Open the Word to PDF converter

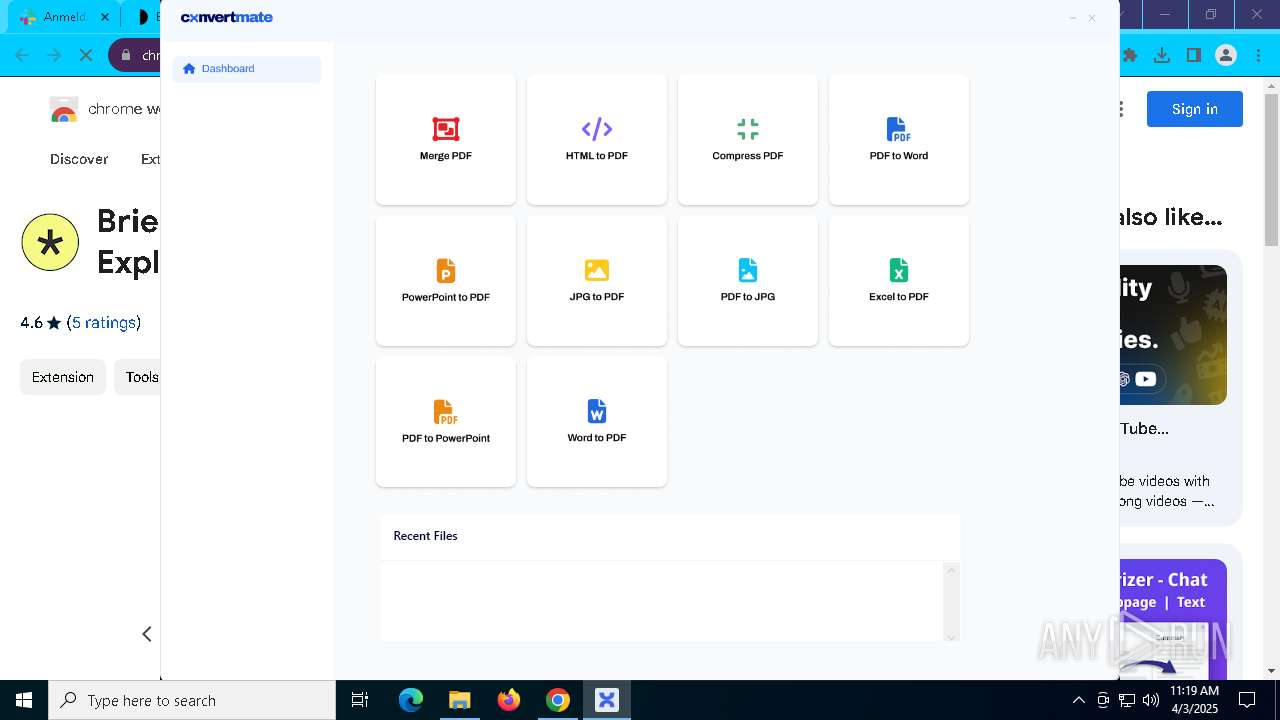(597, 421)
